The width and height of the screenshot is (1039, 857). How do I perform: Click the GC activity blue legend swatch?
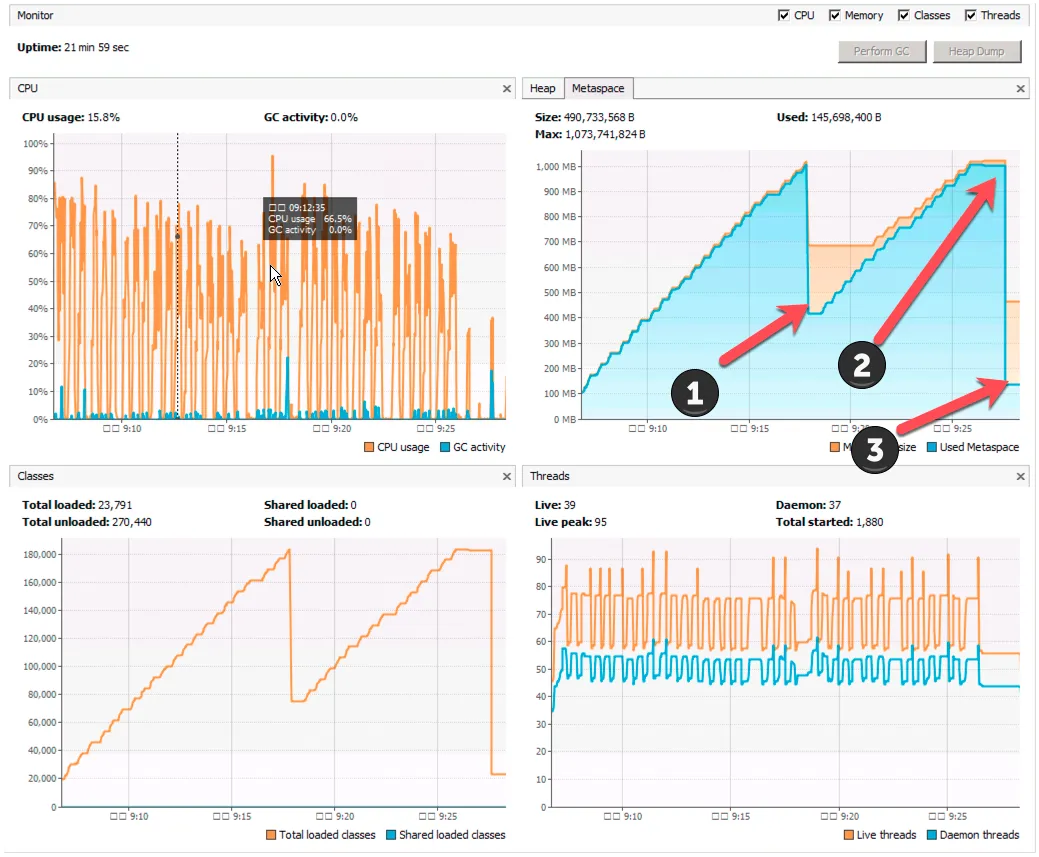[x=445, y=447]
